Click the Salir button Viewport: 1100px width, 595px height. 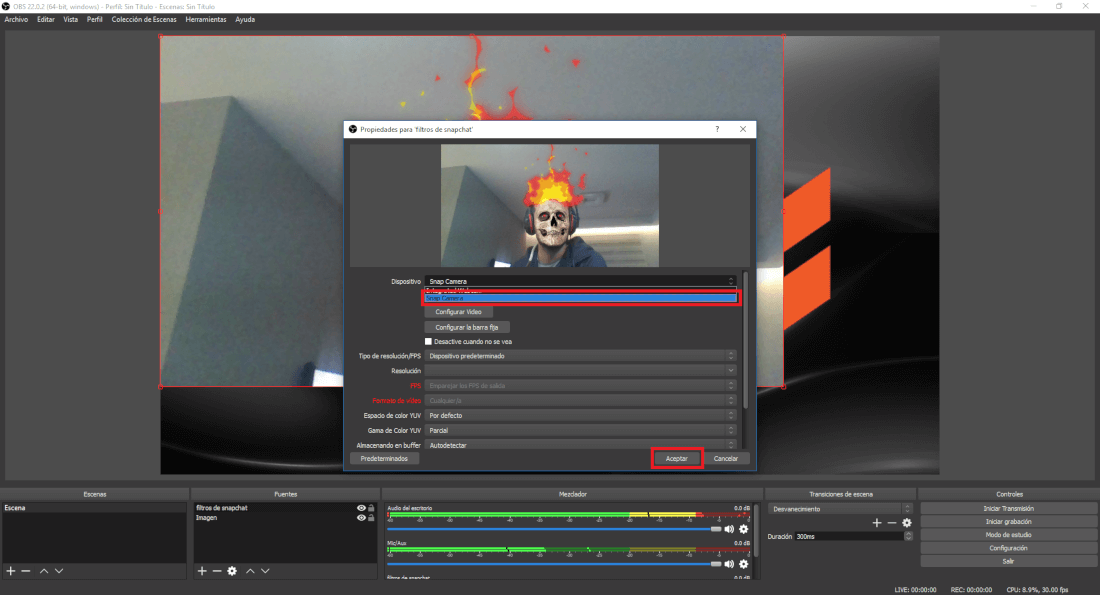tap(1009, 561)
